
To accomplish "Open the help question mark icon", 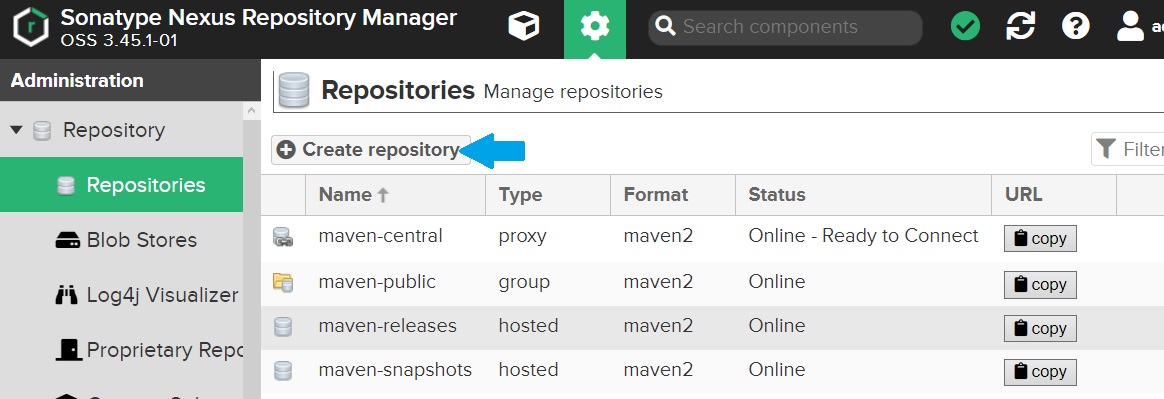I will click(x=1075, y=27).
